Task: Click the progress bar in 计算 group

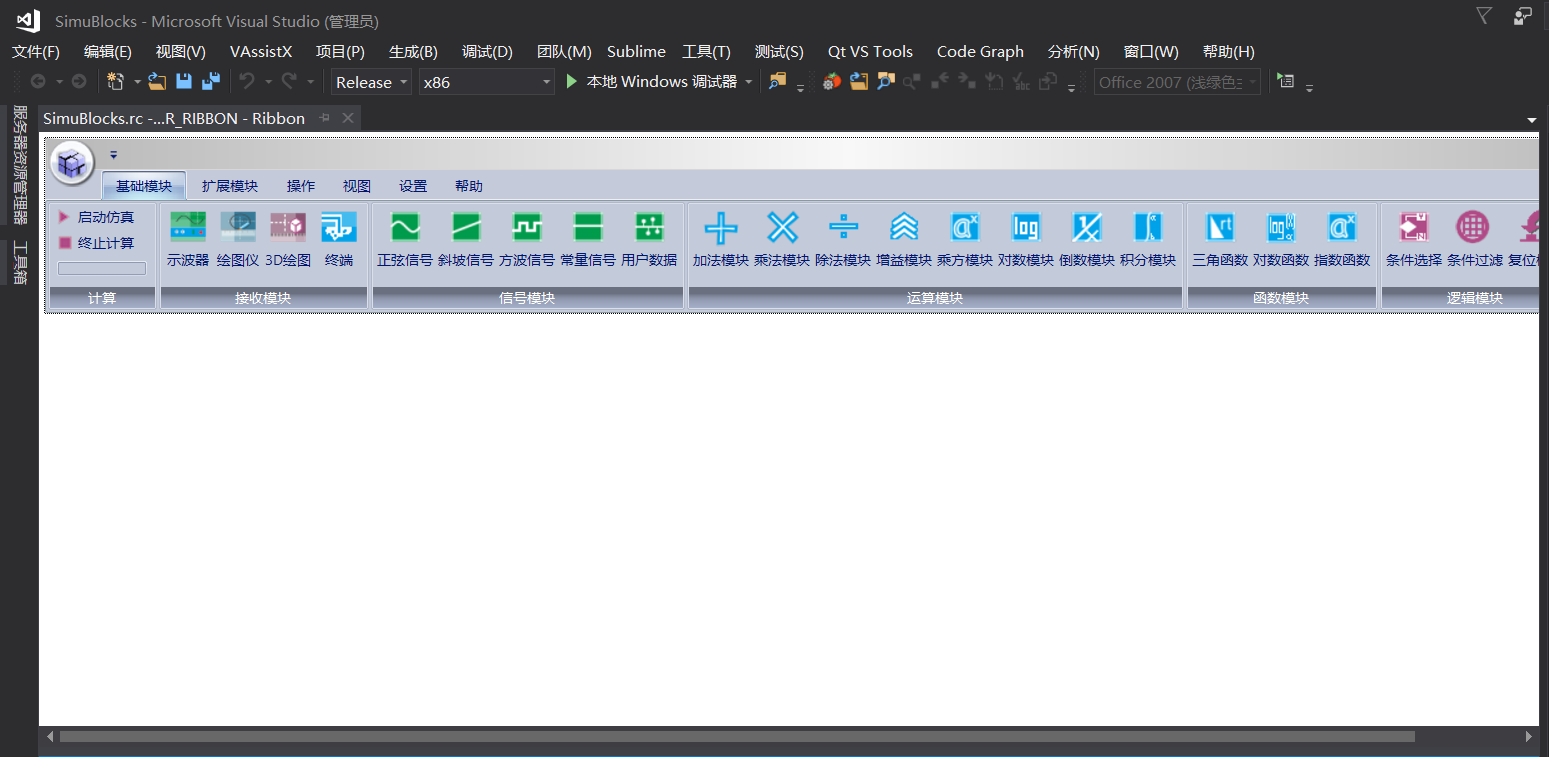Action: point(102,268)
